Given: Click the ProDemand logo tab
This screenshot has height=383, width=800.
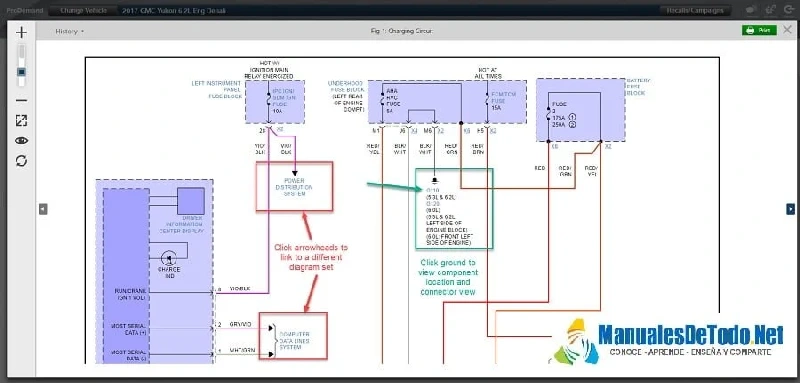Looking at the screenshot, I should (25, 10).
